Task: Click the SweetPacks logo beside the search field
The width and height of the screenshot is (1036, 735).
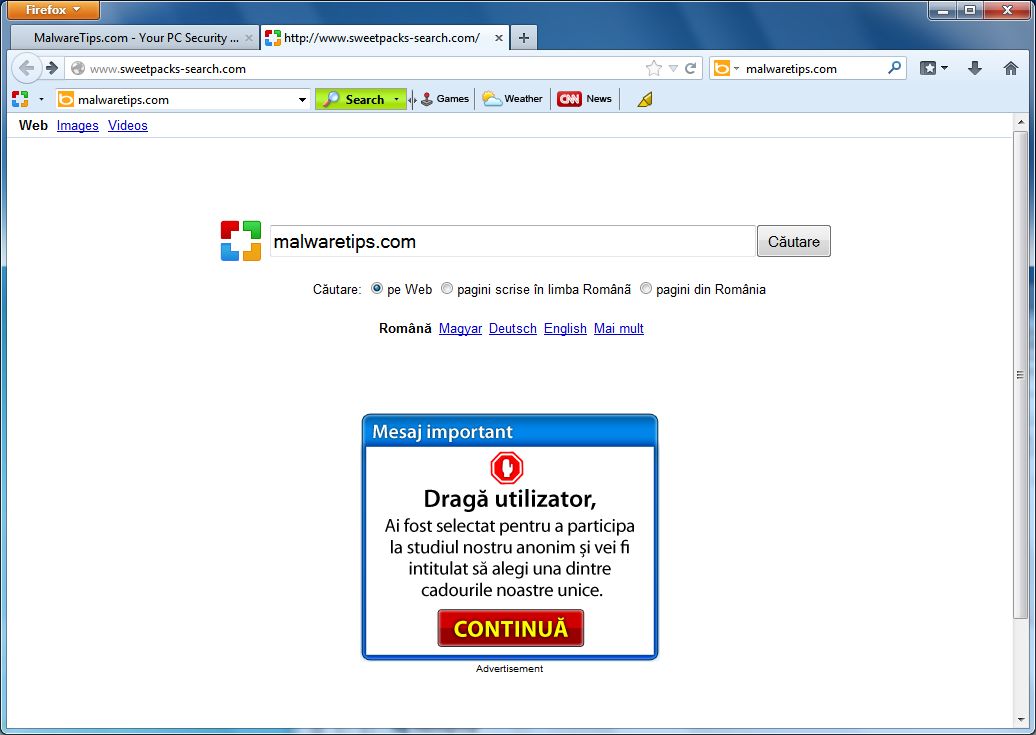Action: (241, 241)
